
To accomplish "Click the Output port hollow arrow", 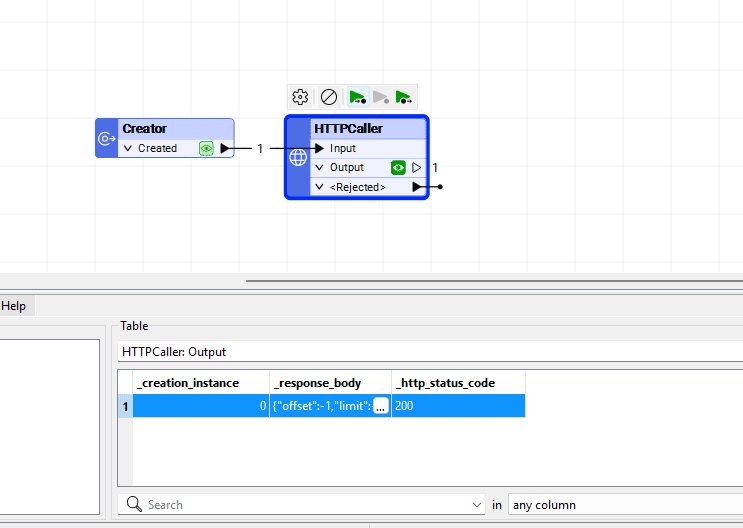I will (417, 167).
